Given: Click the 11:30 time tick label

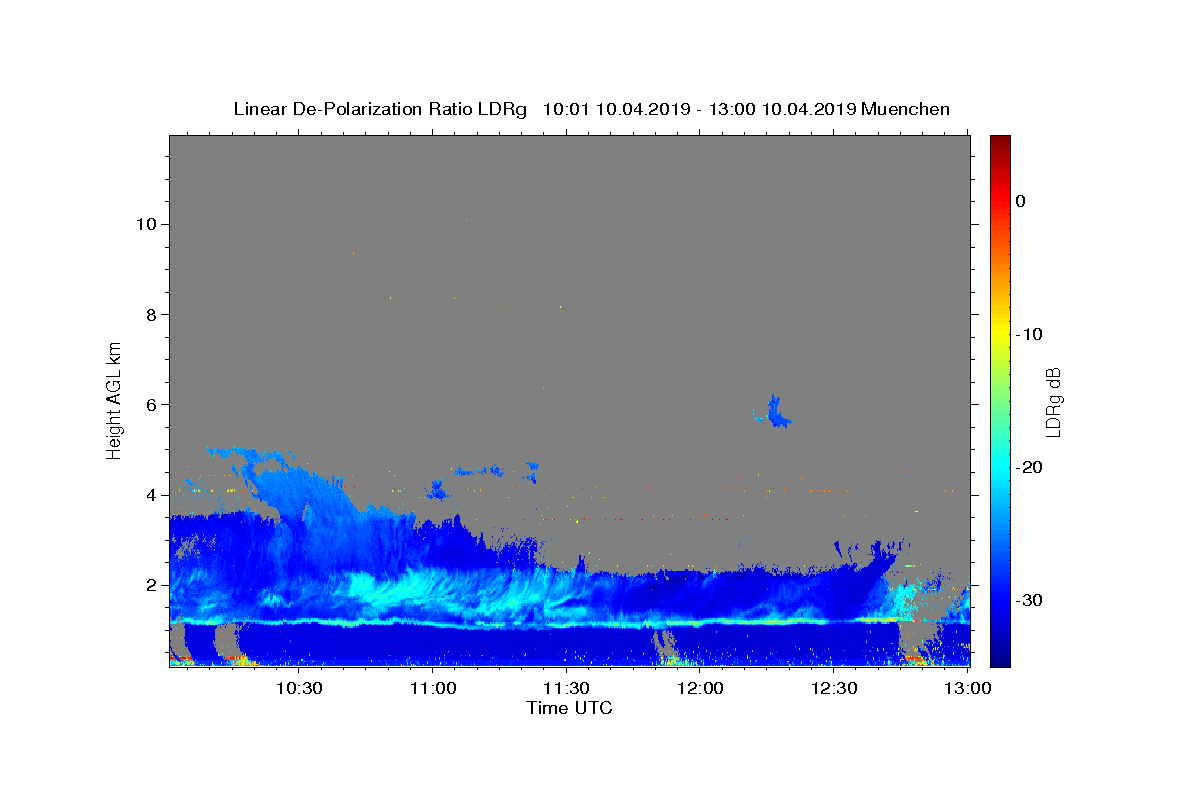Looking at the screenshot, I should click(567, 688).
